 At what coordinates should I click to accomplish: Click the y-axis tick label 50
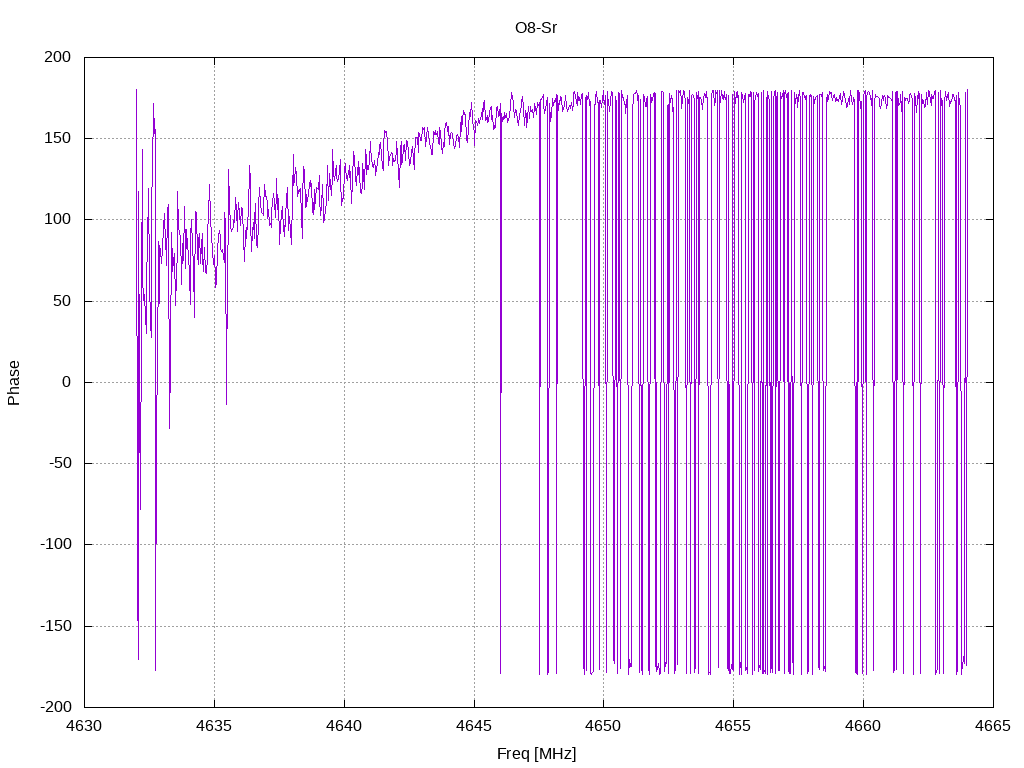pyautogui.click(x=62, y=301)
